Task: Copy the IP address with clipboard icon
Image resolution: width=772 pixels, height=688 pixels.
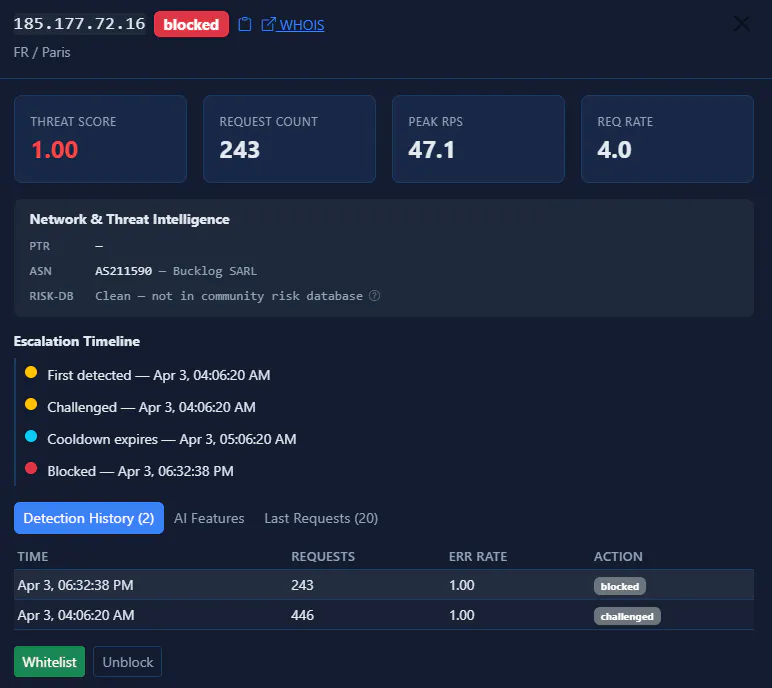Action: 245,24
